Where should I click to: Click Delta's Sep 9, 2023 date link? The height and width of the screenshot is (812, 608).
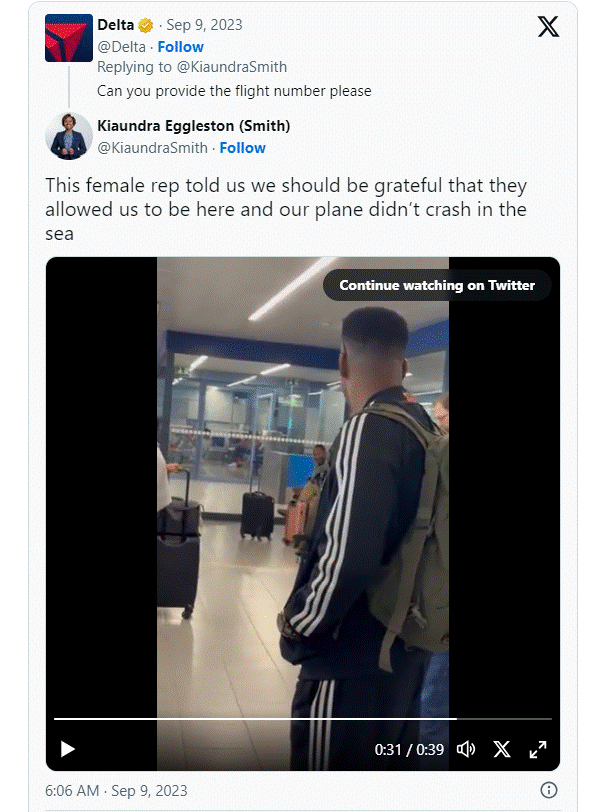pyautogui.click(x=204, y=25)
